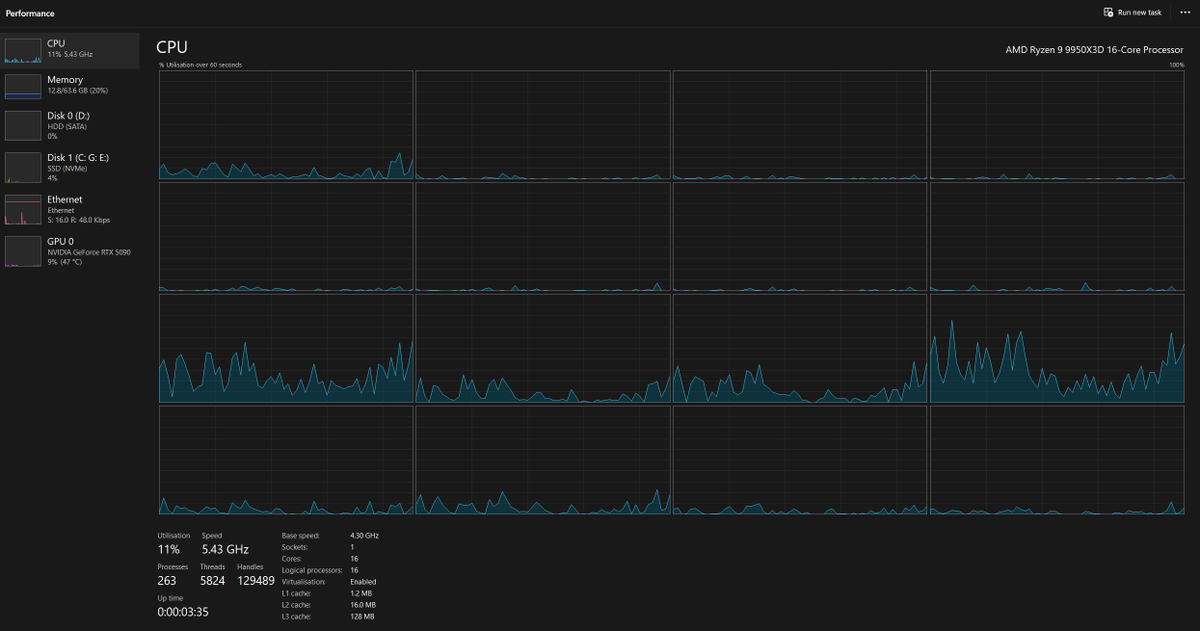Click the Utilisation 11% value

[169, 549]
